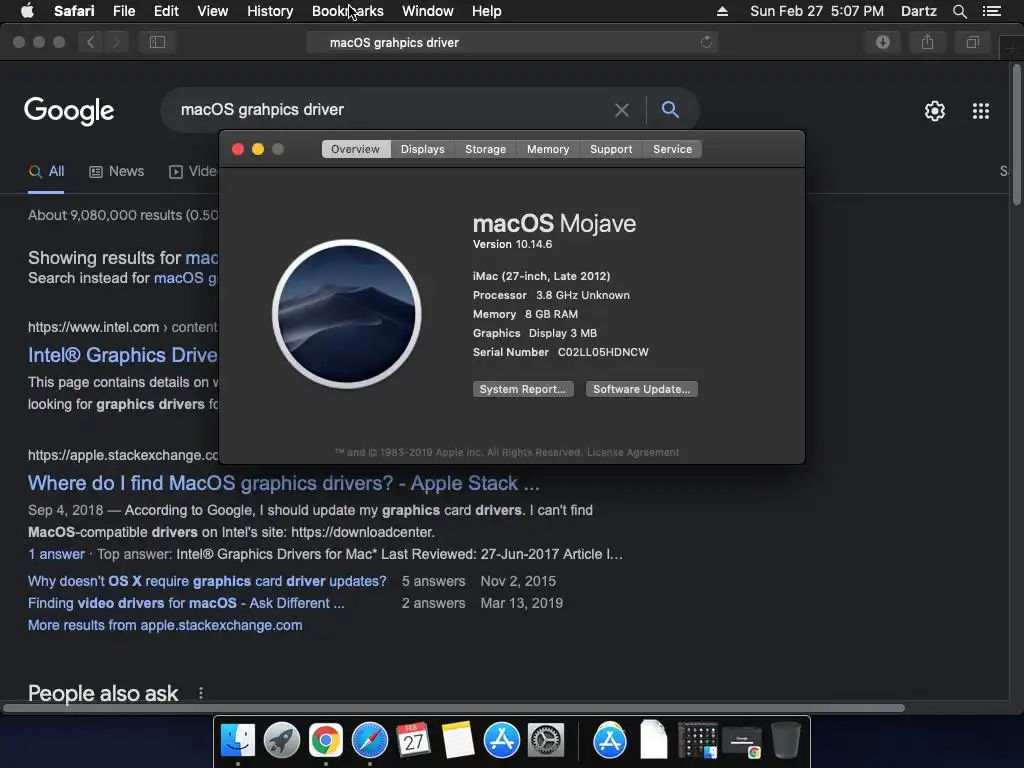
Task: Select the All search filter on Google
Action: click(46, 172)
